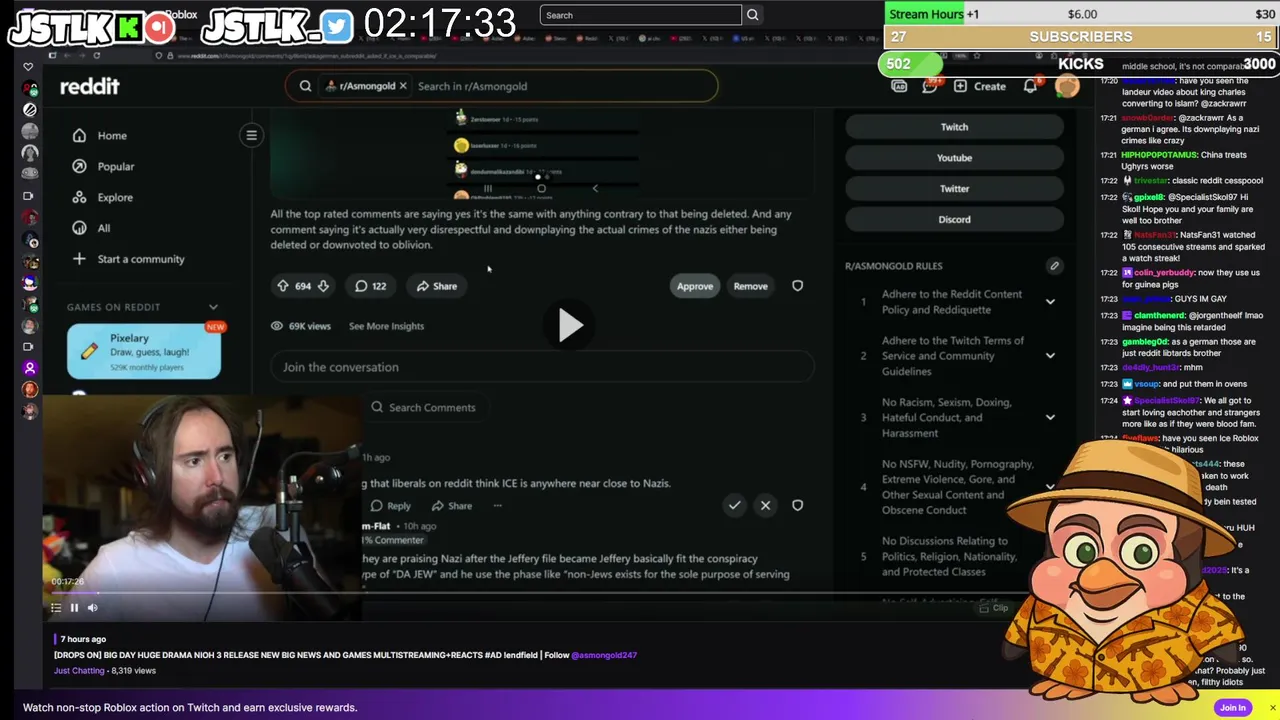Open the comment's more options ellipsis
The image size is (1280, 720).
point(497,506)
